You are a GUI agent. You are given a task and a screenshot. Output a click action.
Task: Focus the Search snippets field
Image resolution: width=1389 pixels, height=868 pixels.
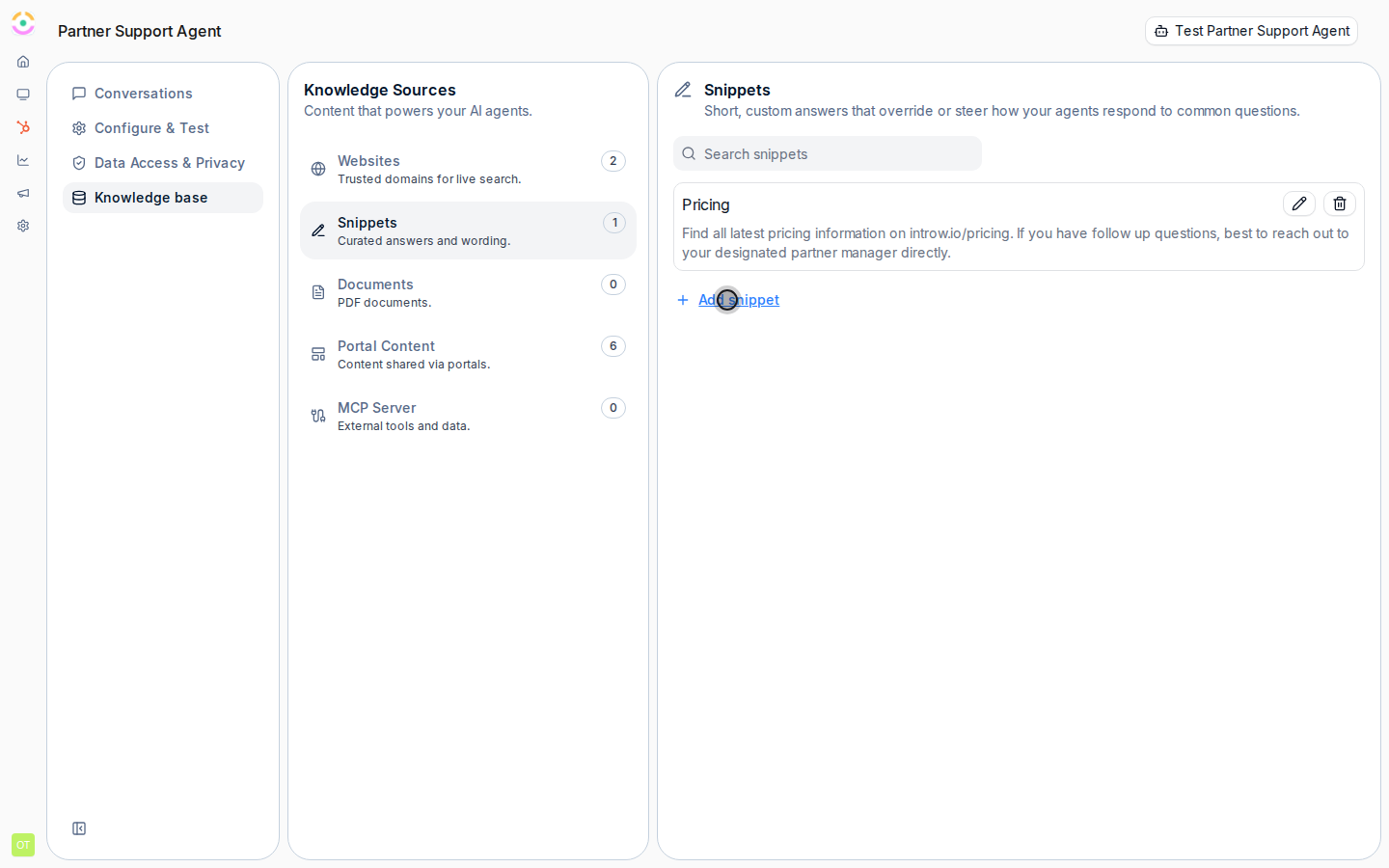point(828,153)
